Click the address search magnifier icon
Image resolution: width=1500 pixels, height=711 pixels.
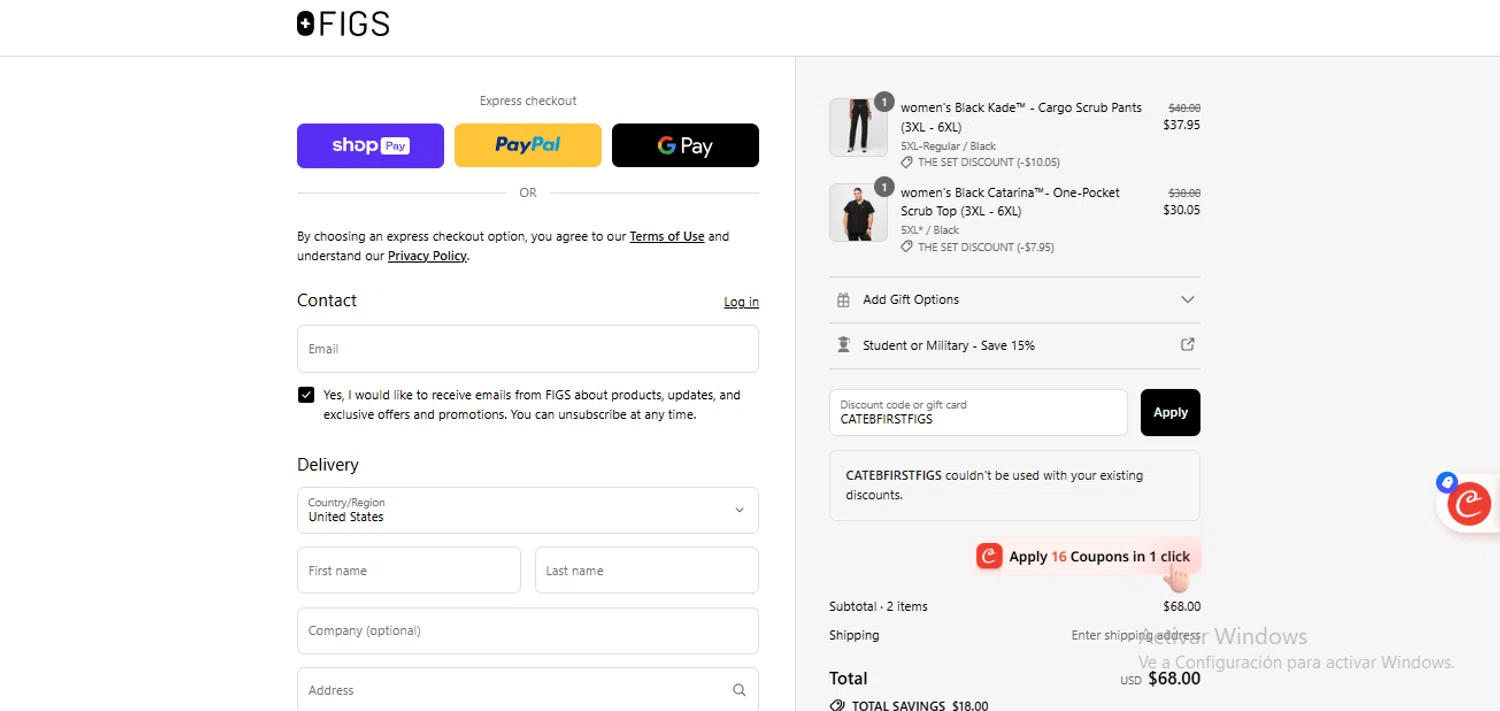click(739, 690)
